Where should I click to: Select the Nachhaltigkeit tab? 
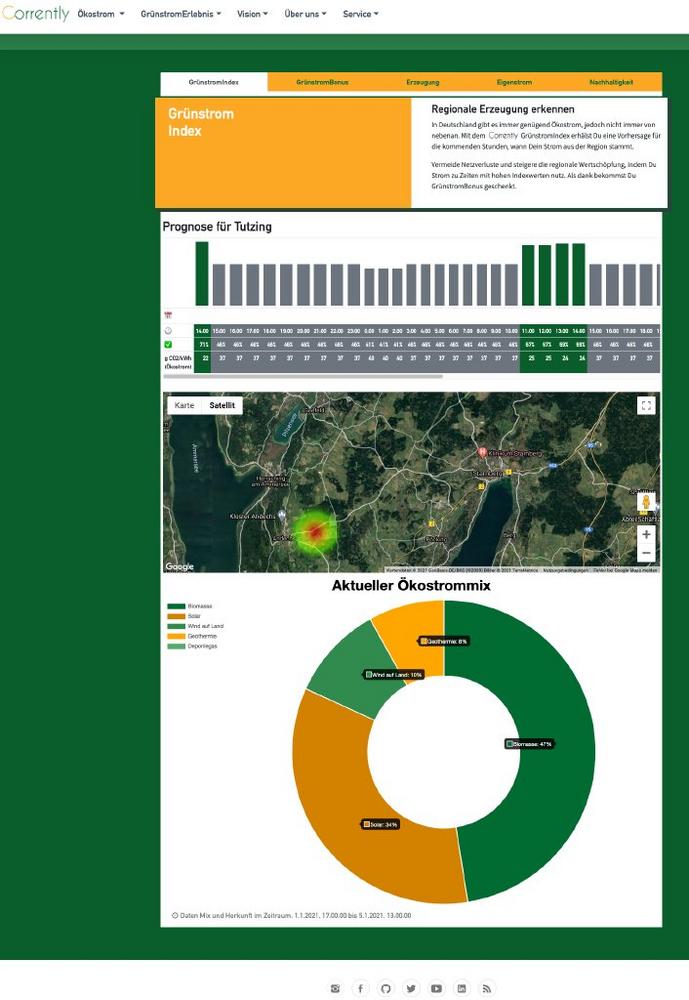[611, 82]
